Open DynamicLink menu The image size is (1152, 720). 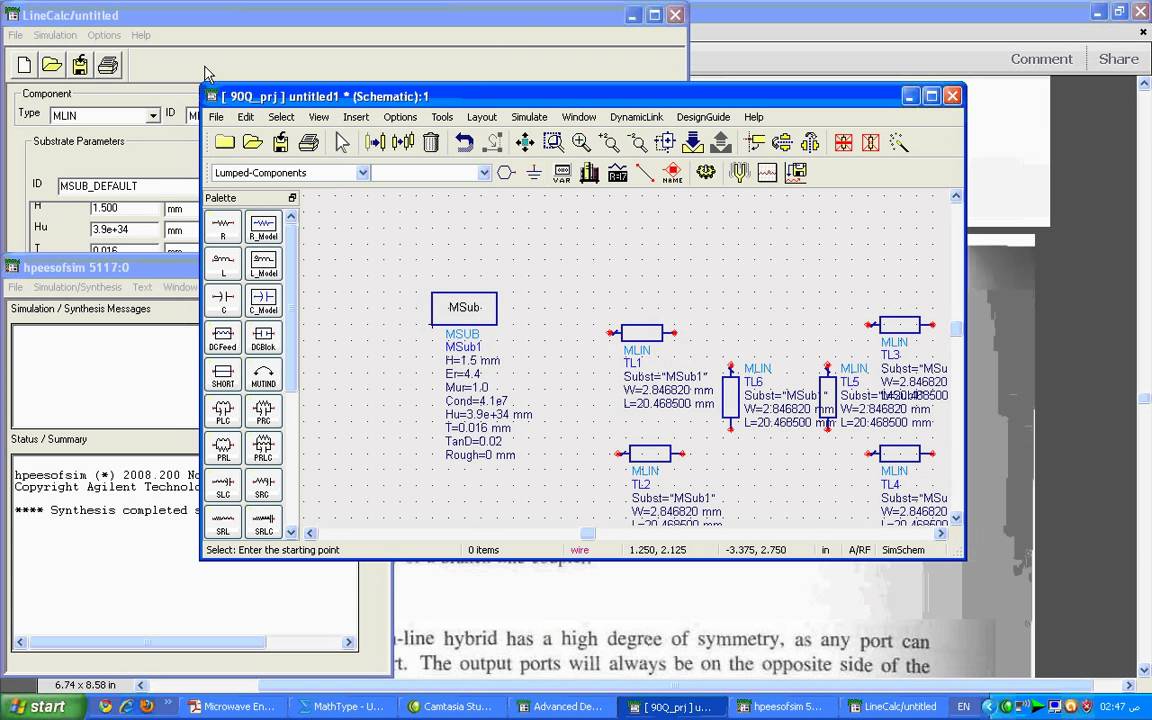[636, 117]
